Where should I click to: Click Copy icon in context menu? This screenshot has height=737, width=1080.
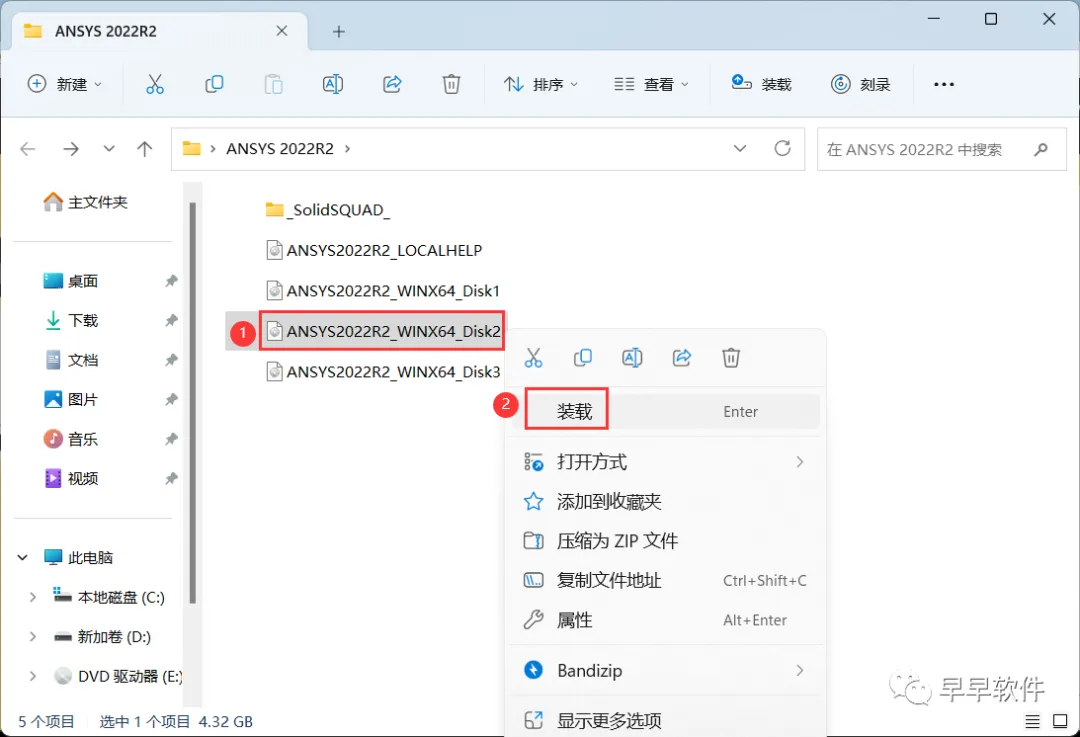[583, 357]
